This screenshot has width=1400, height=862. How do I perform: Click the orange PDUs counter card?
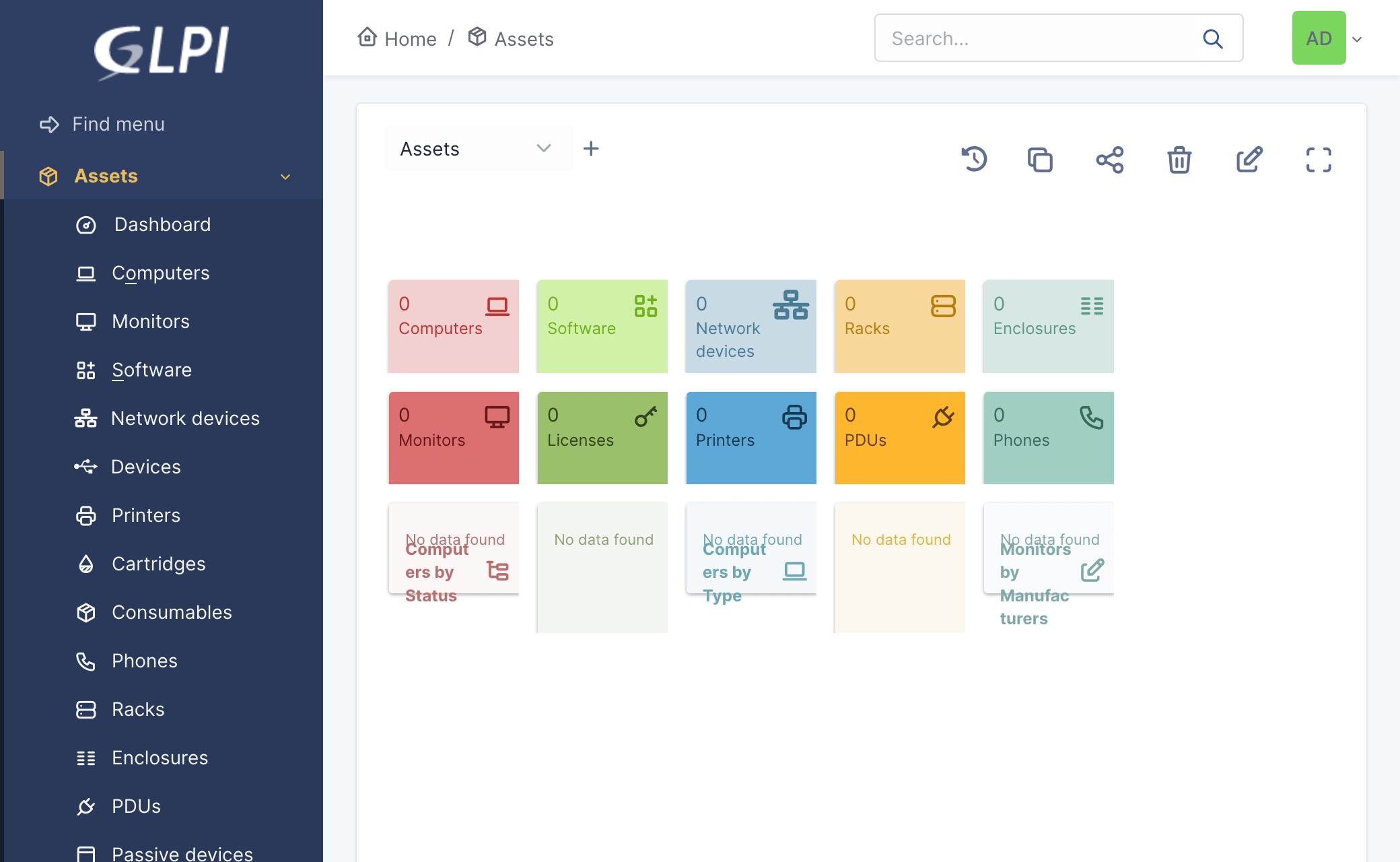click(899, 438)
